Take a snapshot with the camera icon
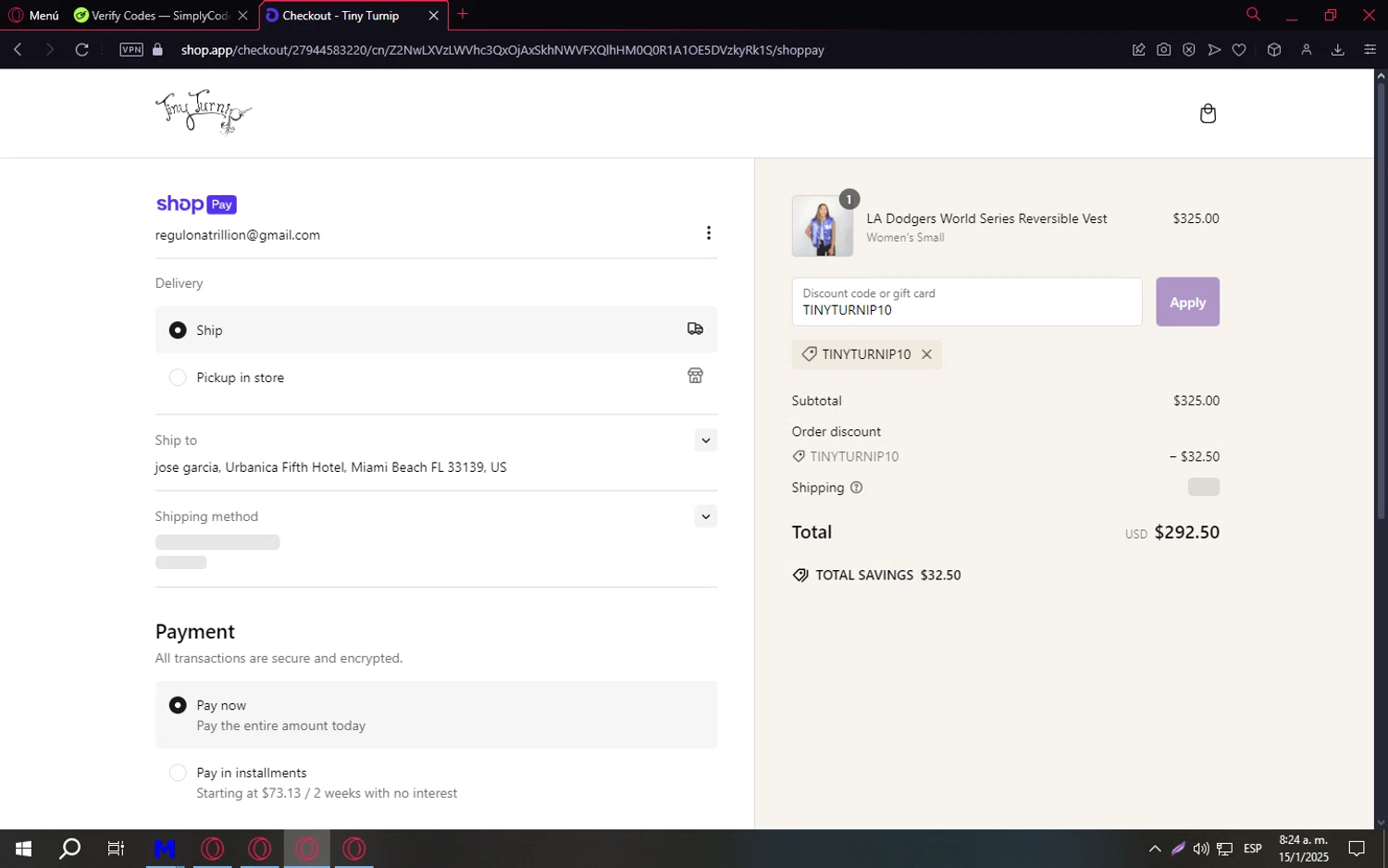The width and height of the screenshot is (1388, 868). (1163, 50)
